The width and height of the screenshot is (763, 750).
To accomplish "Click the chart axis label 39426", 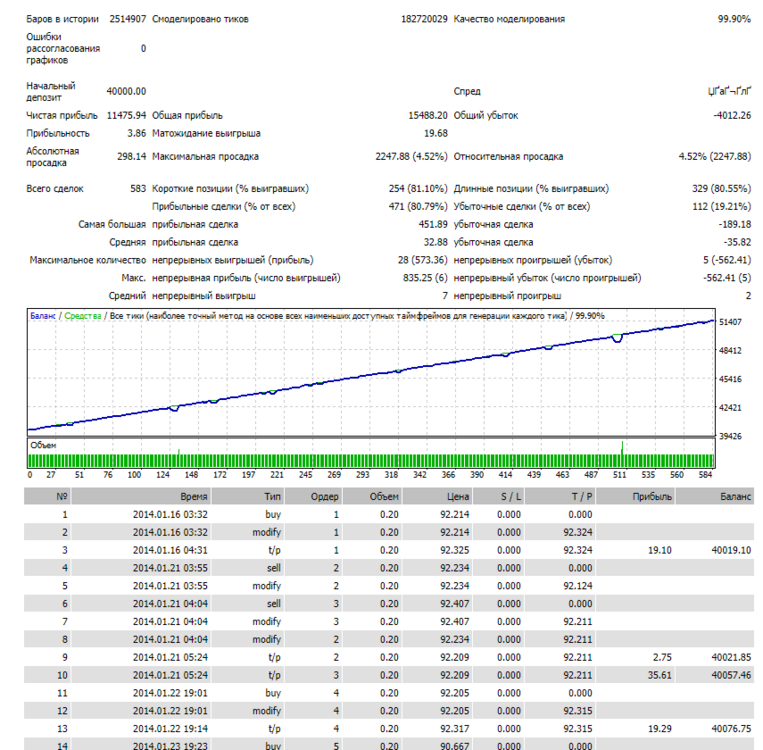I will [730, 436].
